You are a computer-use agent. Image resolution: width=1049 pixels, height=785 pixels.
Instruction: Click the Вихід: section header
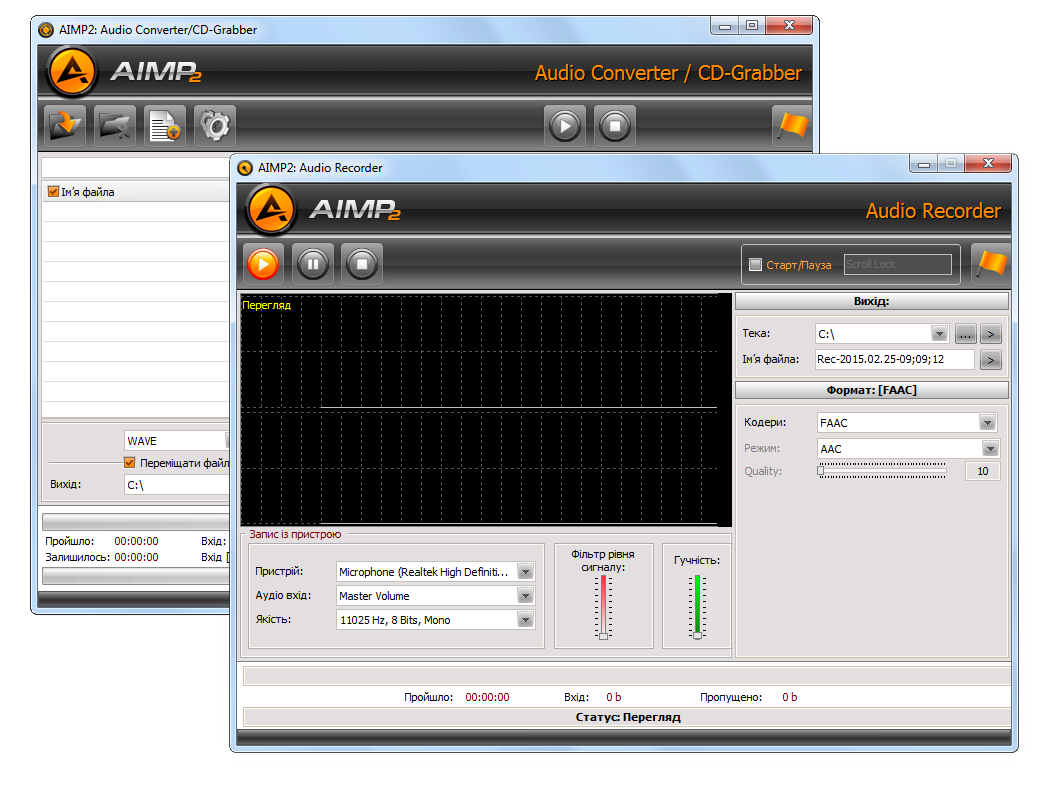point(872,301)
